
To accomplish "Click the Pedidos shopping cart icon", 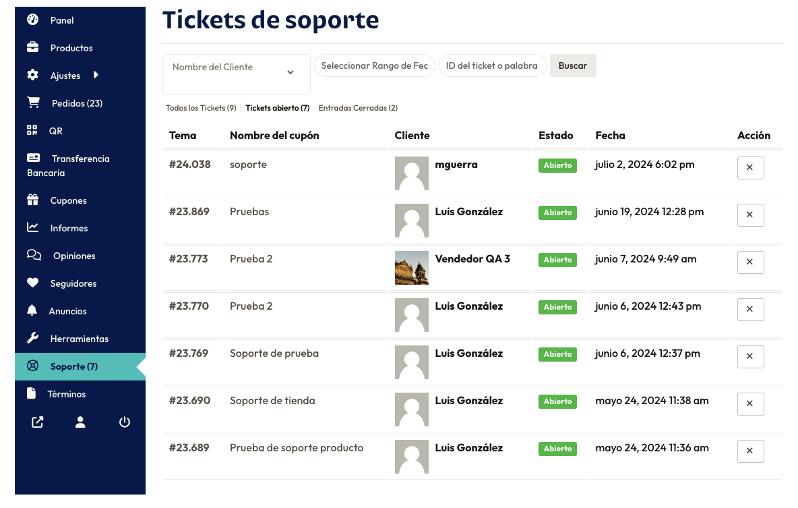I will point(33,103).
